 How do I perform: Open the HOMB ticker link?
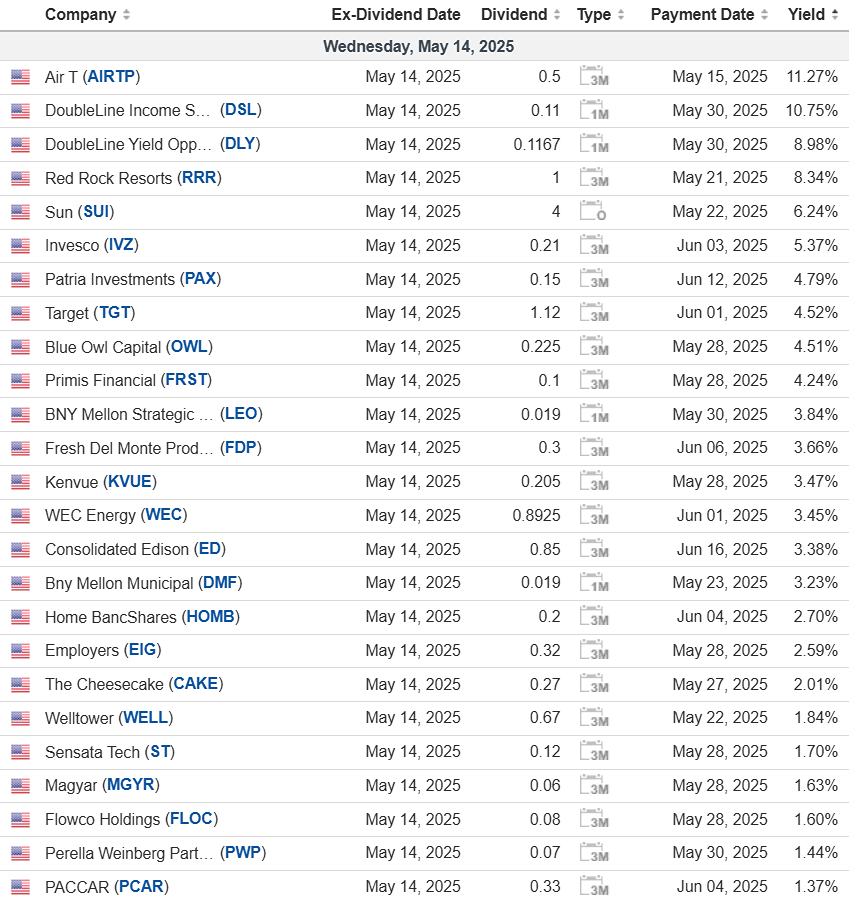pyautogui.click(x=211, y=617)
